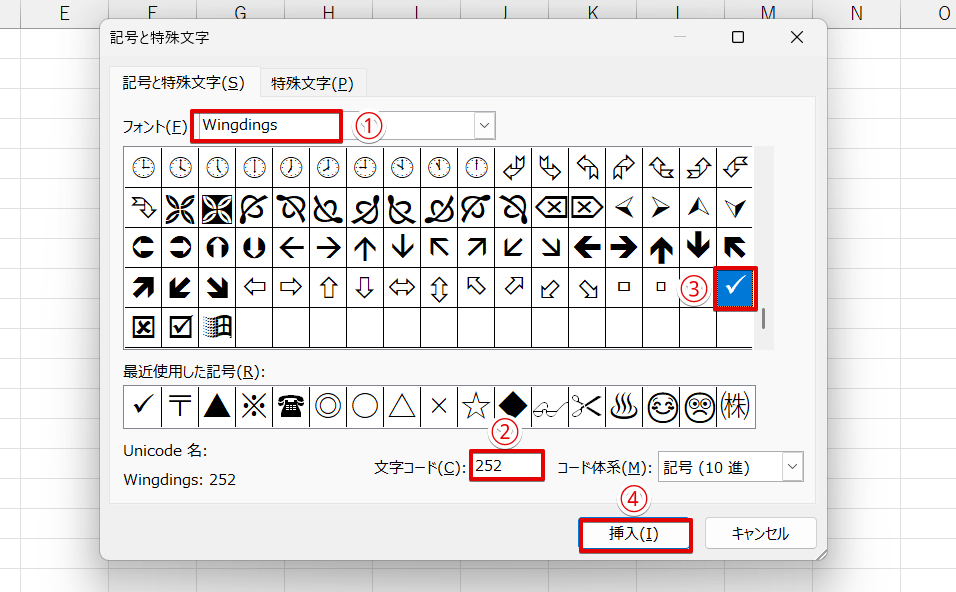The image size is (956, 592).
Task: Select the up-down hollow arrow symbol
Action: coord(439,288)
